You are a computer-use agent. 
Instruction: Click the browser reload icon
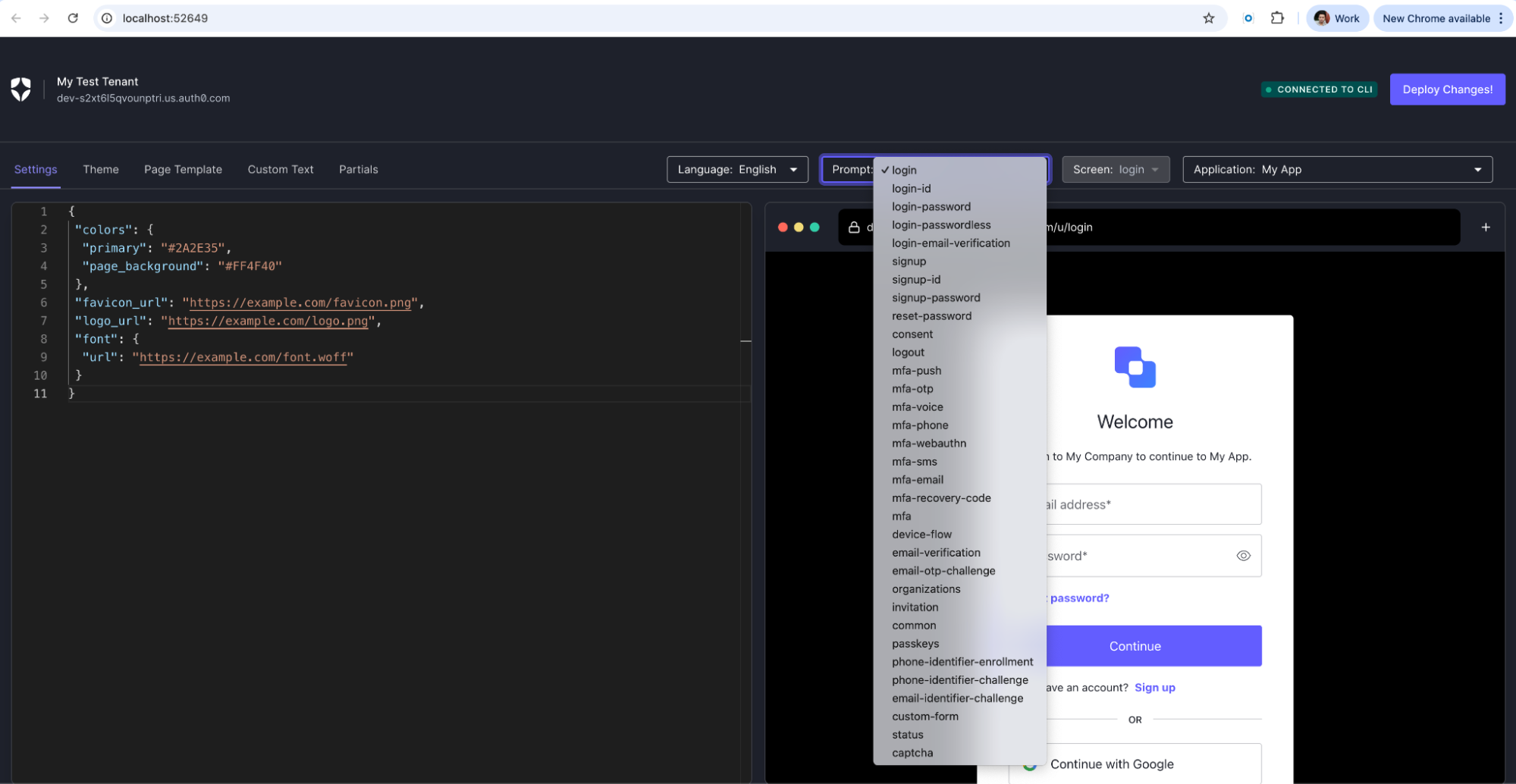[x=73, y=17]
